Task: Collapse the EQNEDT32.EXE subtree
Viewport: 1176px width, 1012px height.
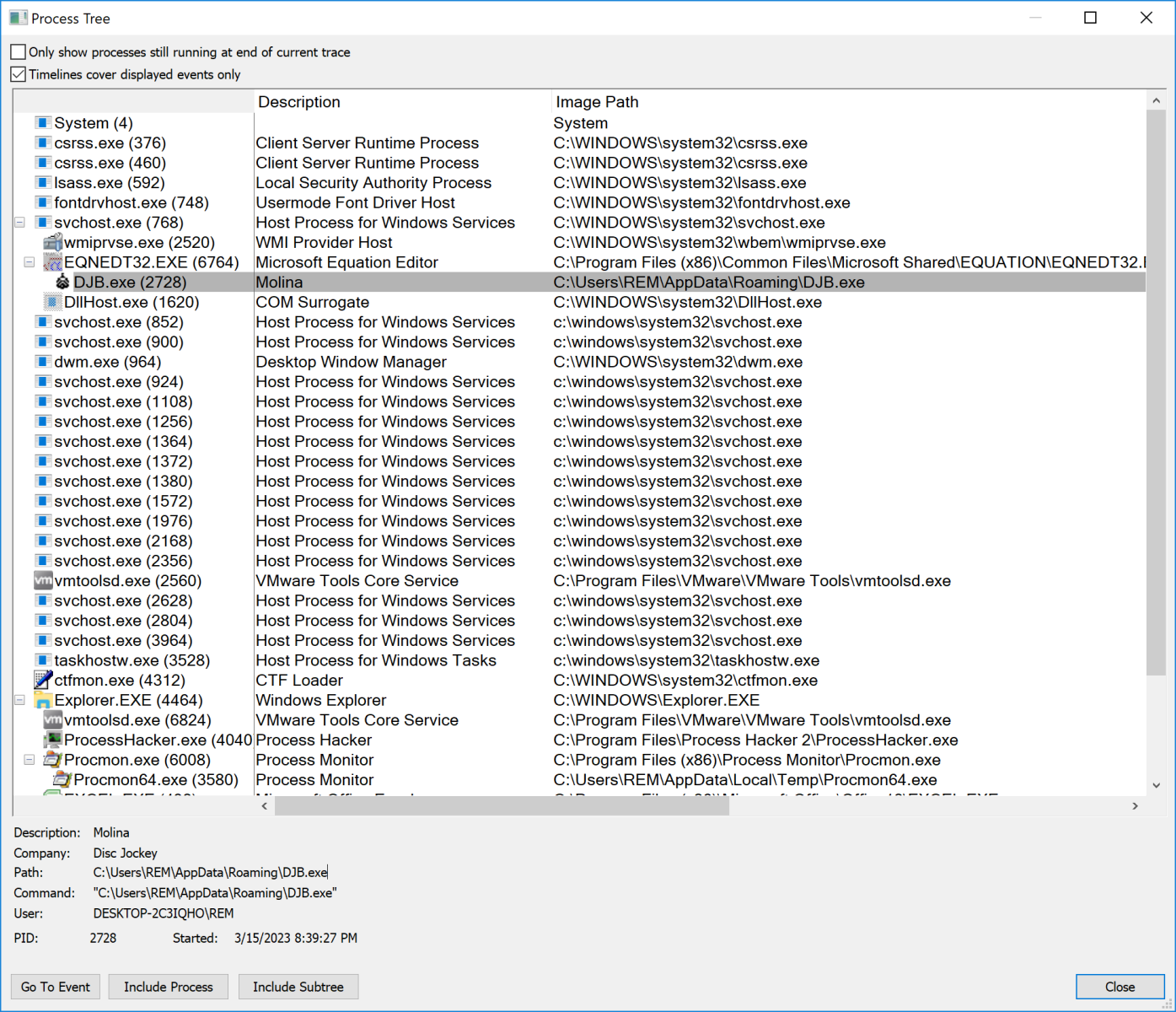Action: (x=30, y=262)
